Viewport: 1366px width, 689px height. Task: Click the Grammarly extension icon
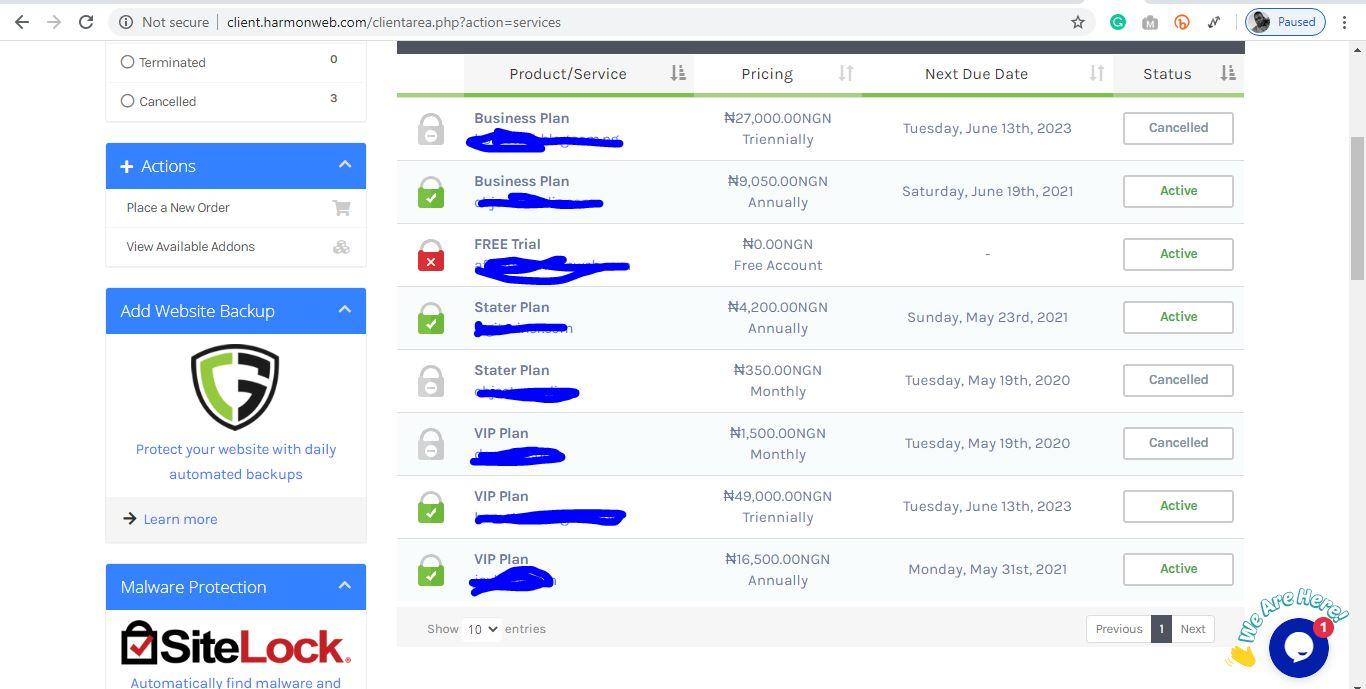tap(1118, 21)
